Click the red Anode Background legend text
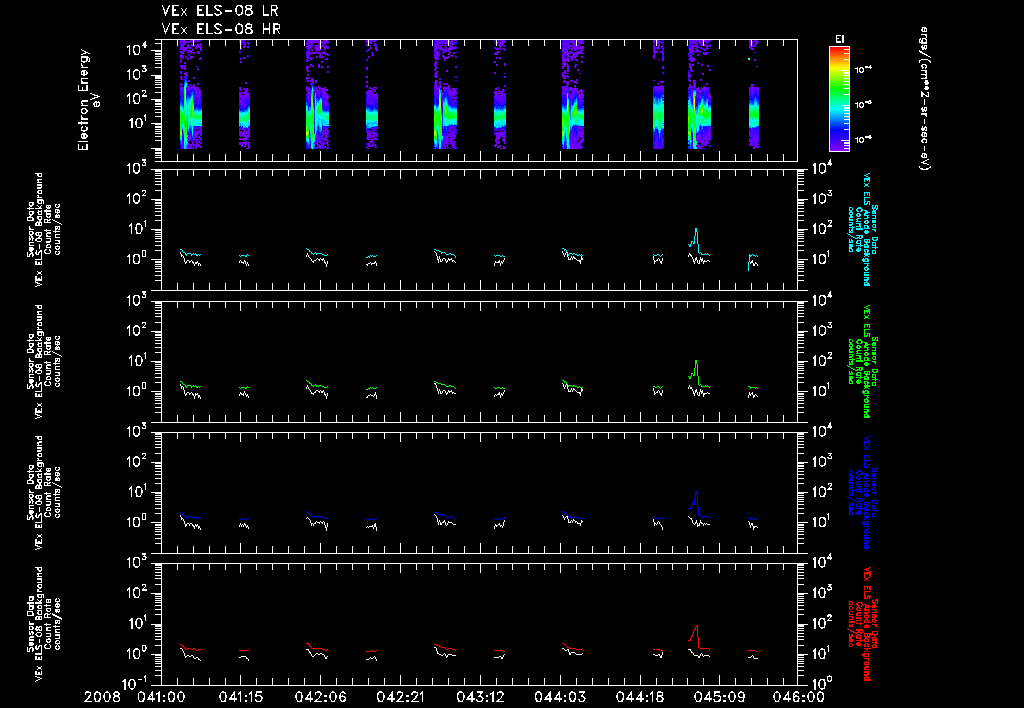 [867, 624]
